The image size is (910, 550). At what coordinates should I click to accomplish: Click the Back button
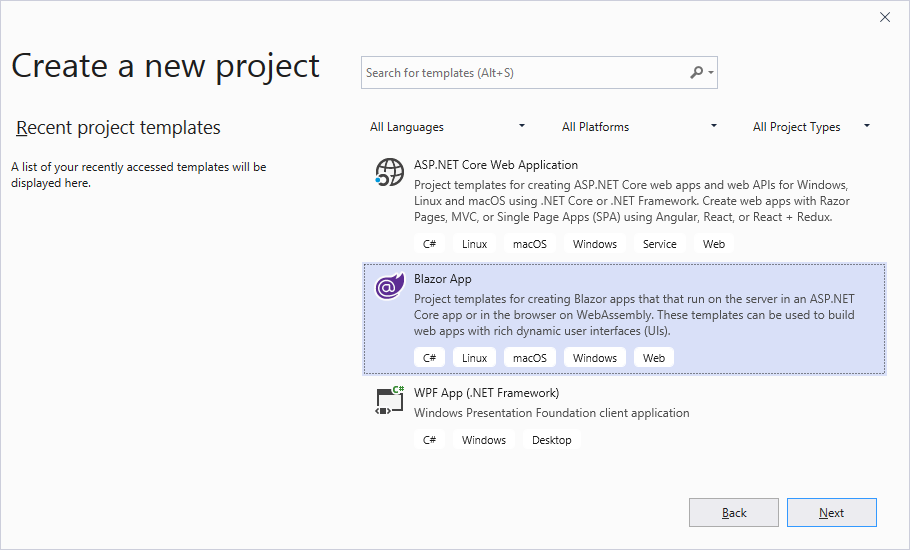(x=734, y=512)
